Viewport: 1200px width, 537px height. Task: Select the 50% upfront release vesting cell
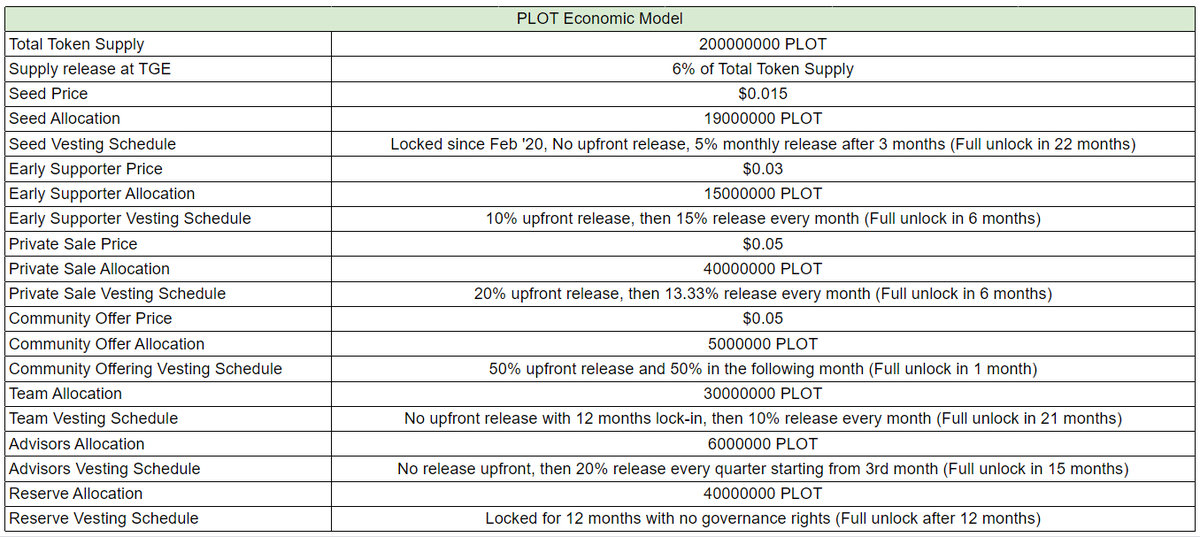[762, 369]
